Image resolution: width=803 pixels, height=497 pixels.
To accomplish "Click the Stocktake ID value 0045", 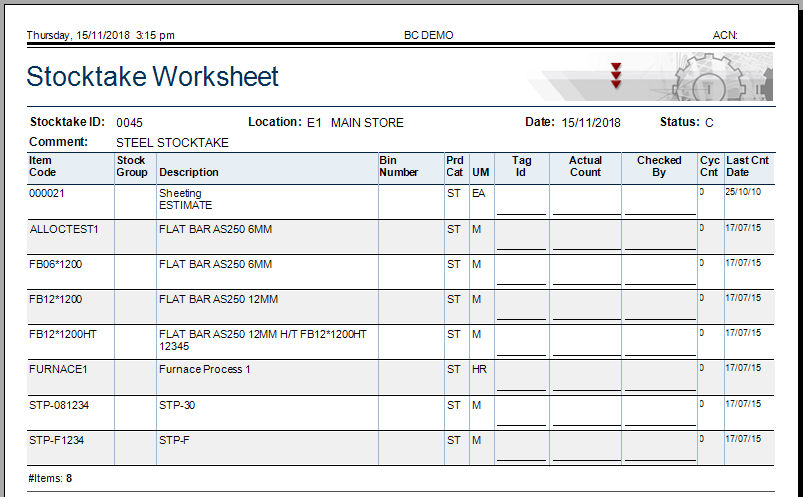I will [x=129, y=123].
